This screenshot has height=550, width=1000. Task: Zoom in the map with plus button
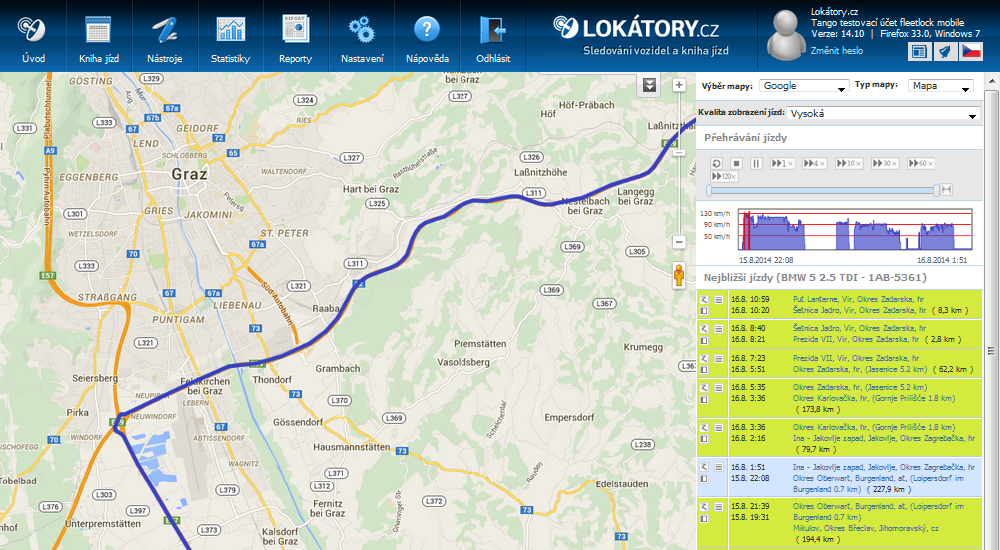(679, 86)
